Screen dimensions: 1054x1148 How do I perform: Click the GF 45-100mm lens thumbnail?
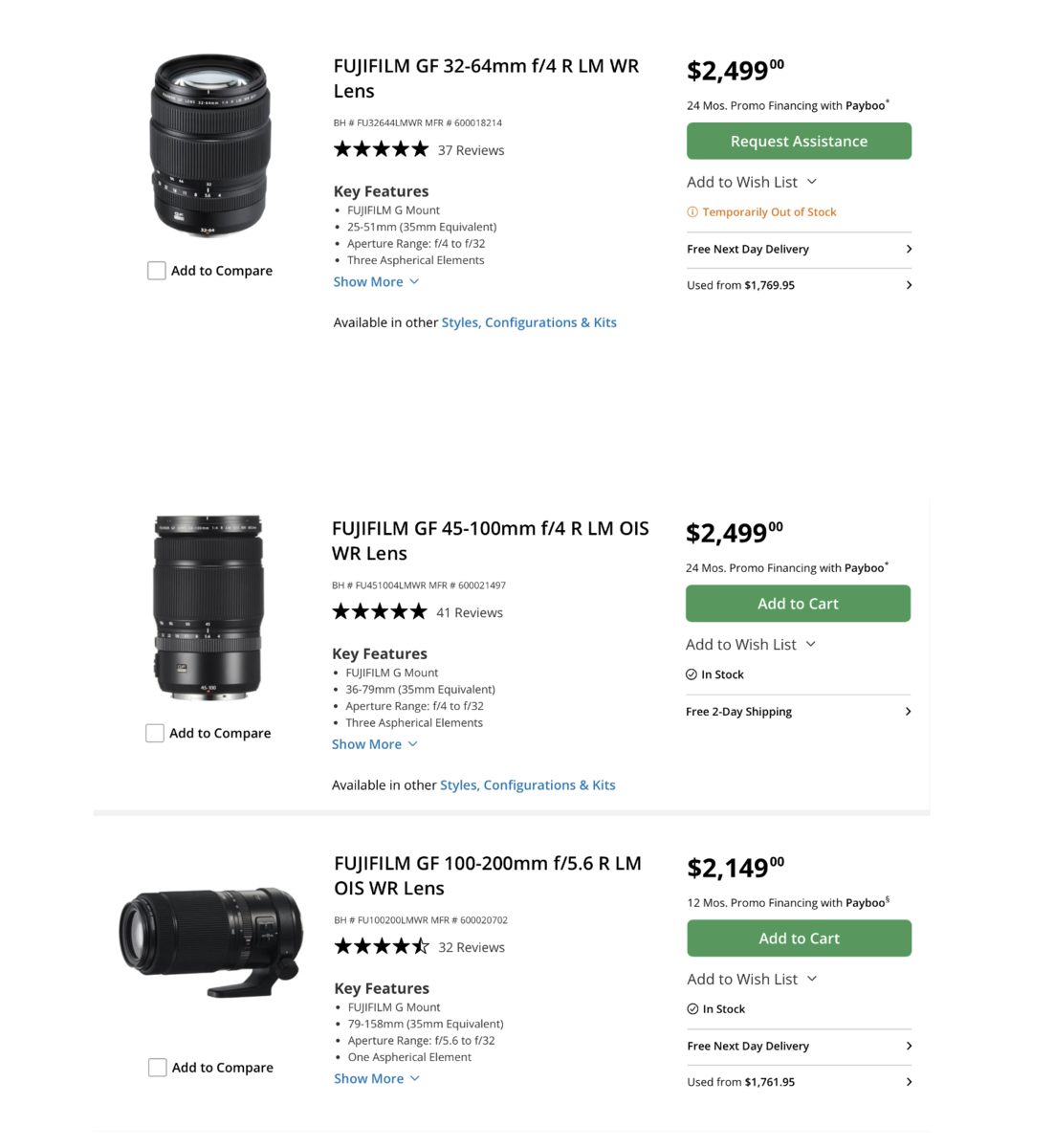point(209,607)
